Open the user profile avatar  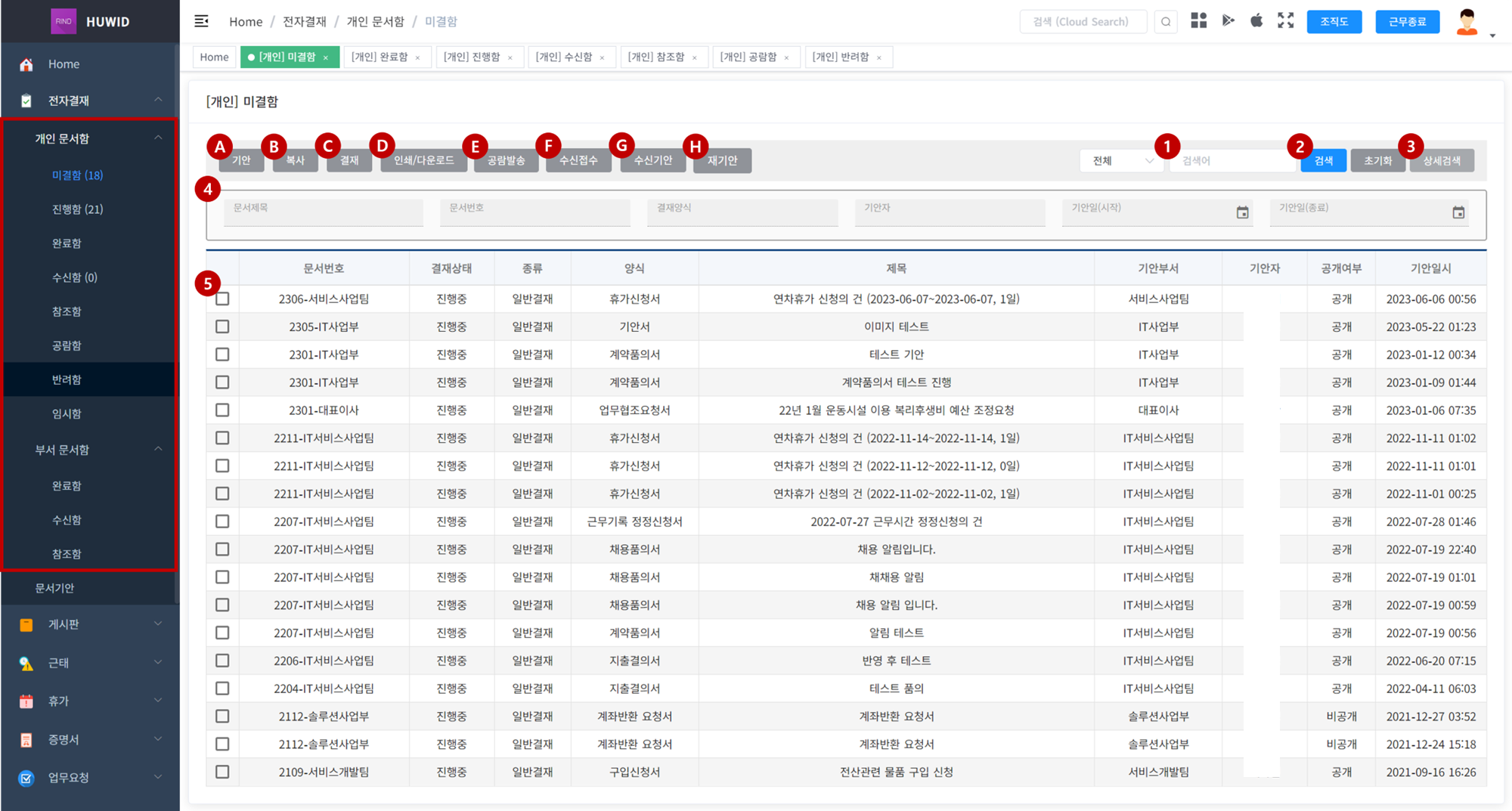pos(1467,22)
